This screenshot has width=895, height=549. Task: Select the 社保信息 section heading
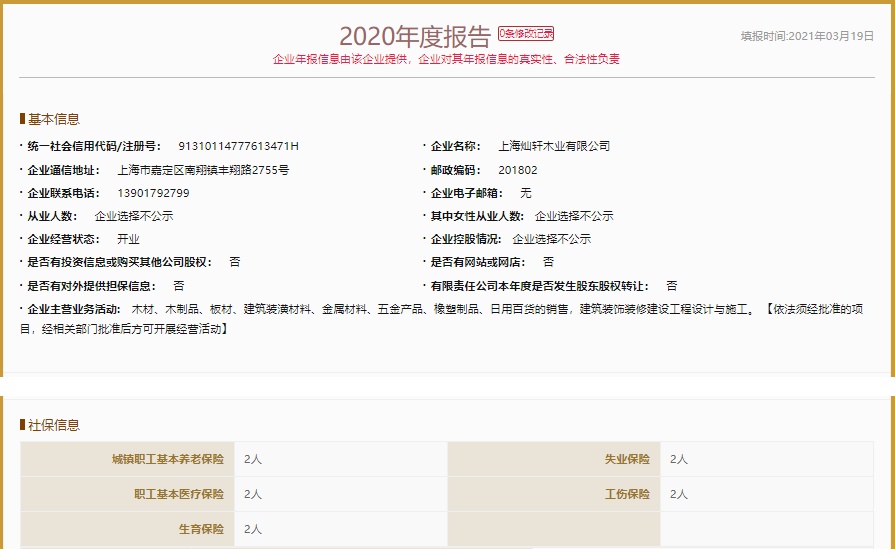click(53, 425)
